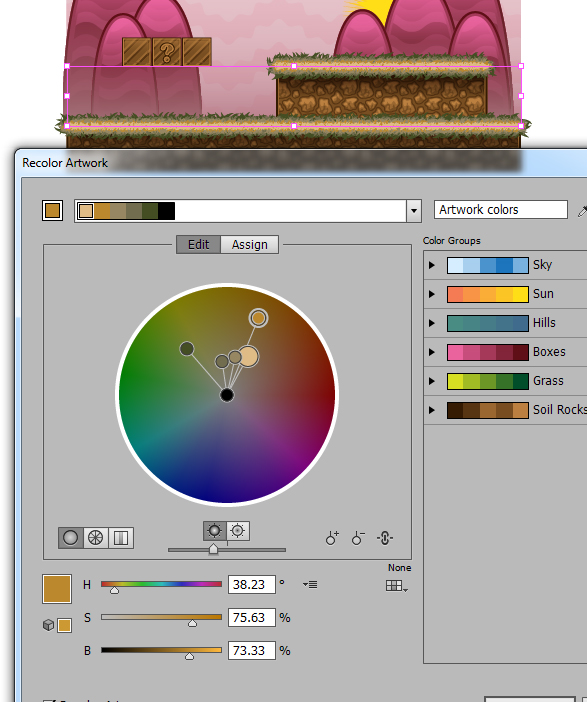This screenshot has height=702, width=587.
Task: Click the Saturation slider track
Action: tap(161, 617)
